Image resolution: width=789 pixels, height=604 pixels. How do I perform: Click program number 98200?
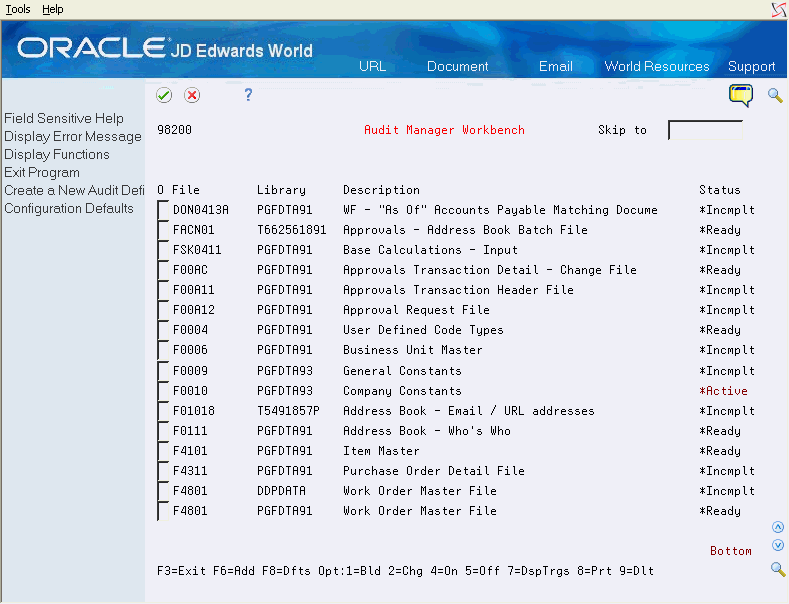point(174,130)
